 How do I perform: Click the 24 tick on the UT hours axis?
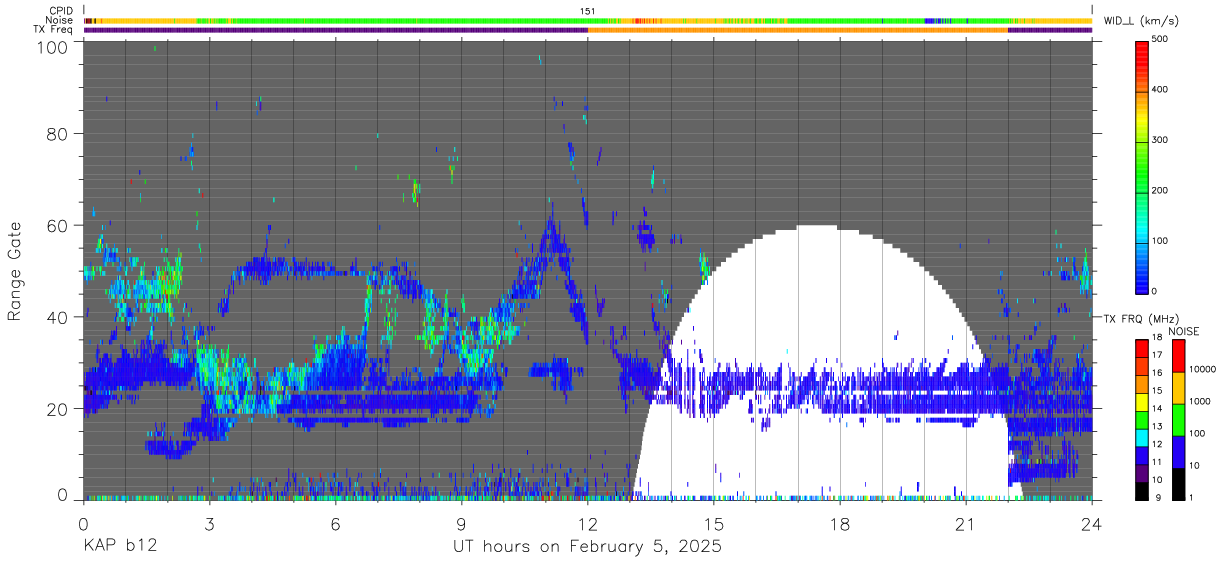tap(1092, 523)
